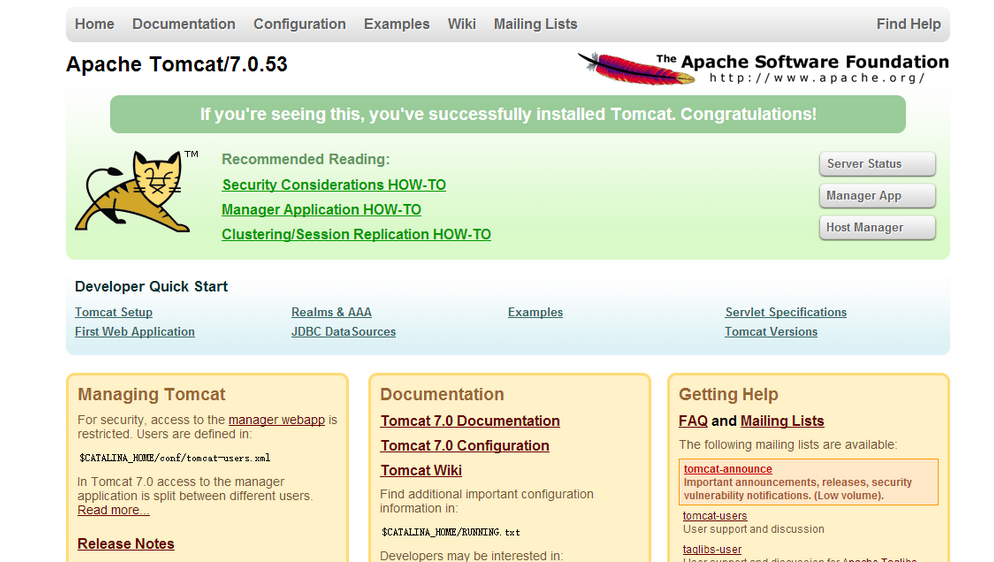Viewport: 994px width, 562px height.
Task: Open Examples link under Developer Quick Start
Action: [x=535, y=312]
